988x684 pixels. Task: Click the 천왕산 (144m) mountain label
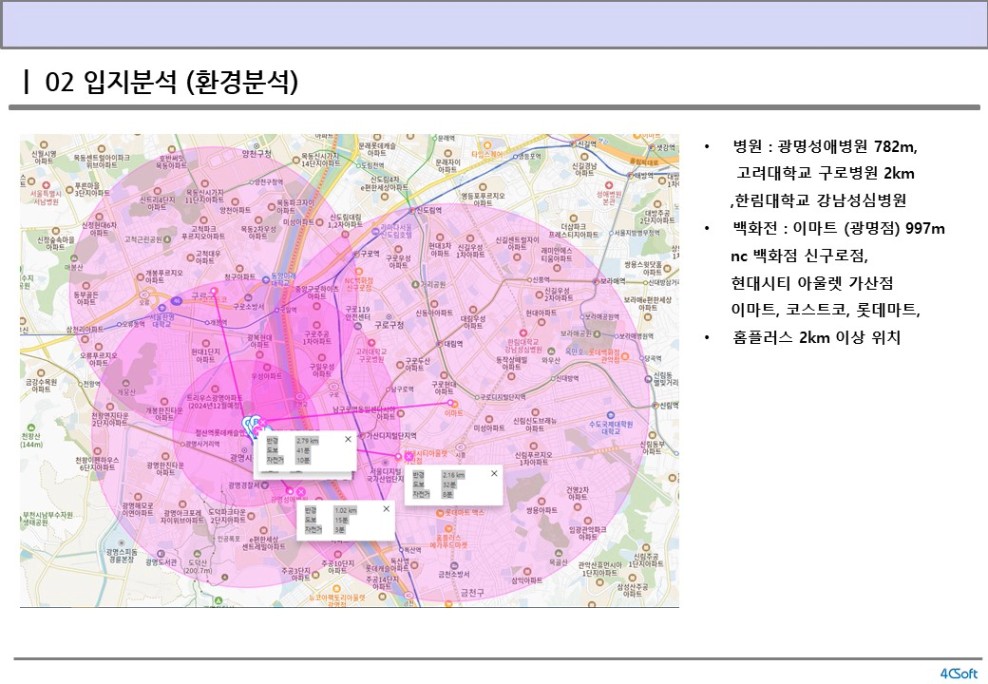[31, 440]
